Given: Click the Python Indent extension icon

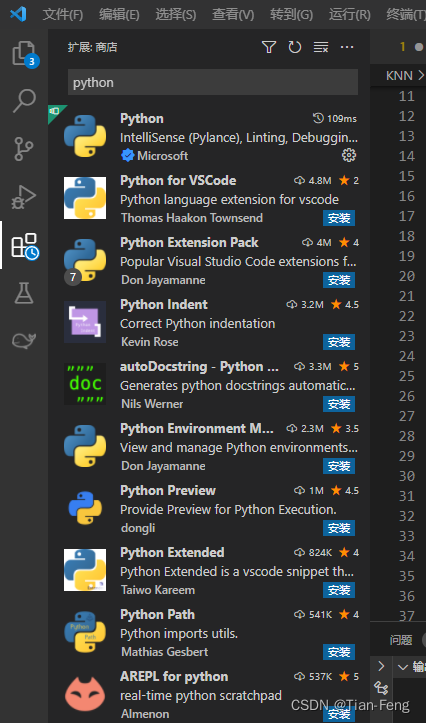Looking at the screenshot, I should (x=85, y=322).
